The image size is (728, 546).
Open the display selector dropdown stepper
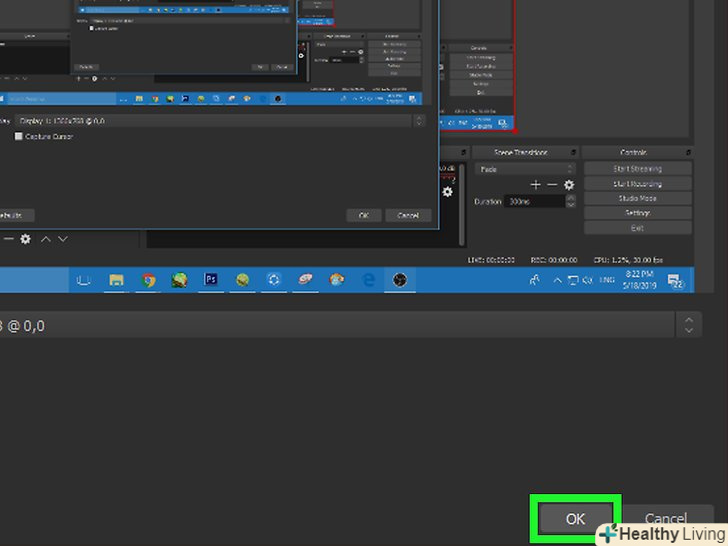click(687, 325)
